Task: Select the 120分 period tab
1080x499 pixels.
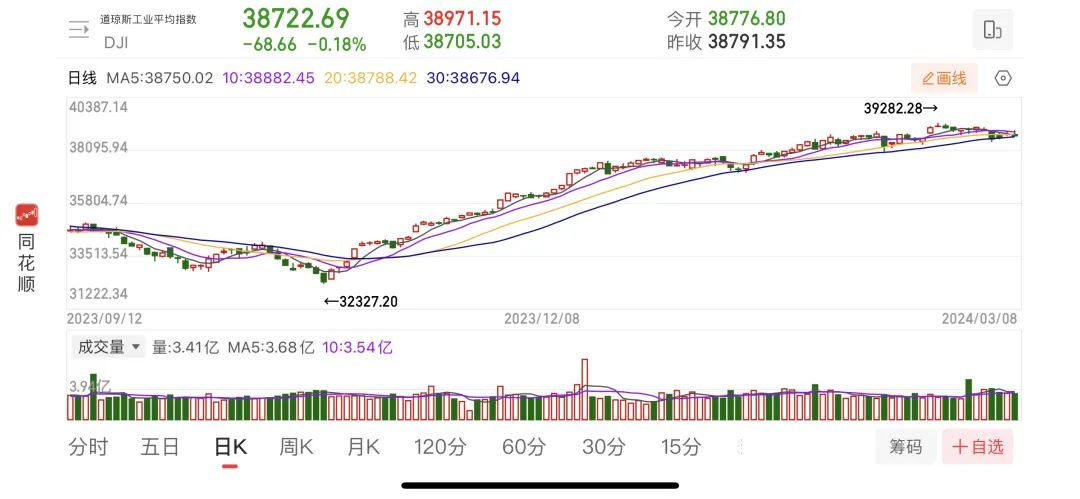Action: click(x=440, y=447)
